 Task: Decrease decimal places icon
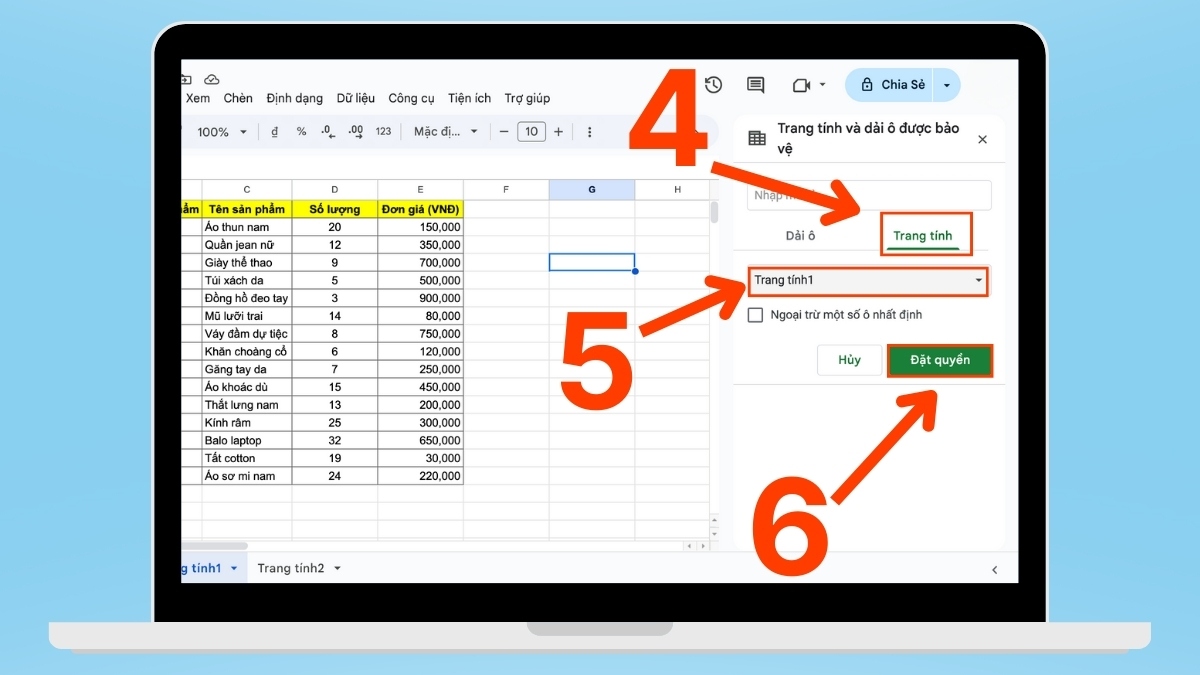[x=328, y=132]
